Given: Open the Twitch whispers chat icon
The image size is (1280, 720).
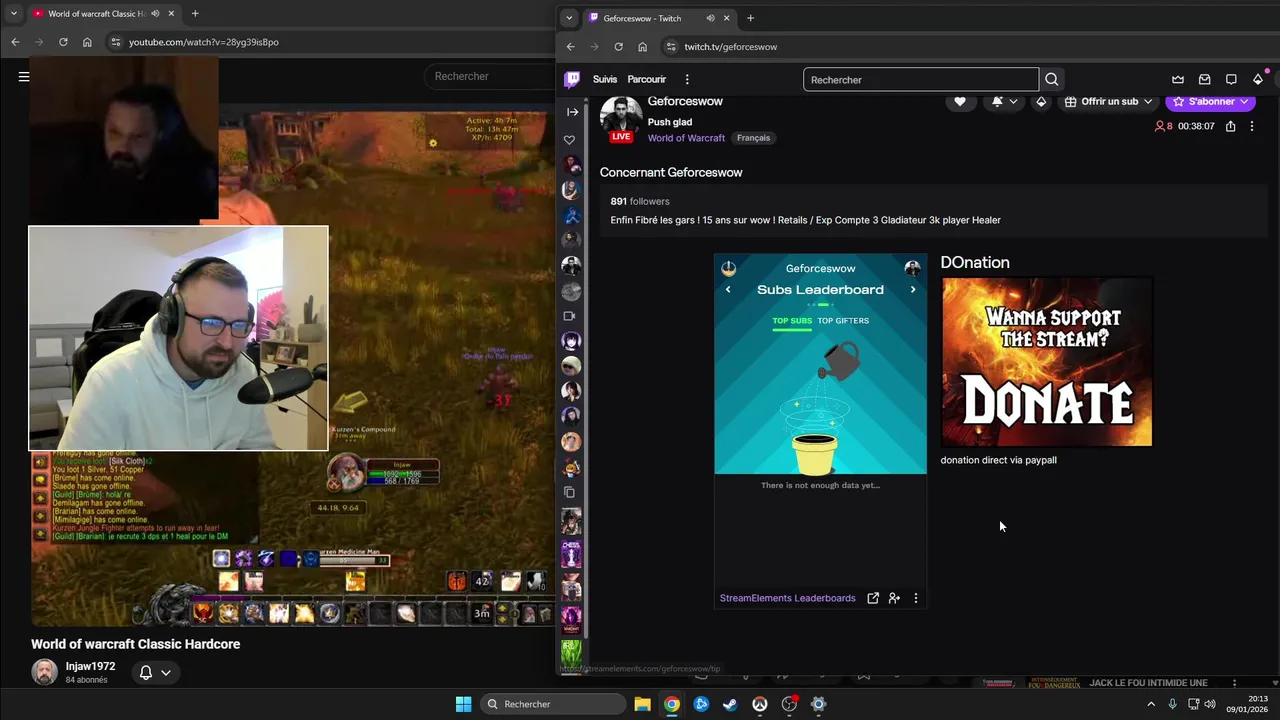Looking at the screenshot, I should click(x=1231, y=79).
